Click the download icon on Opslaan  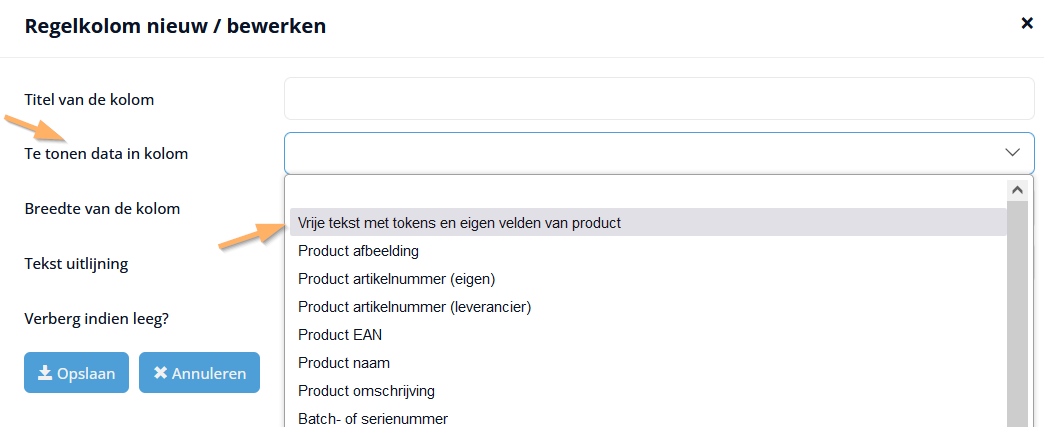[45, 373]
